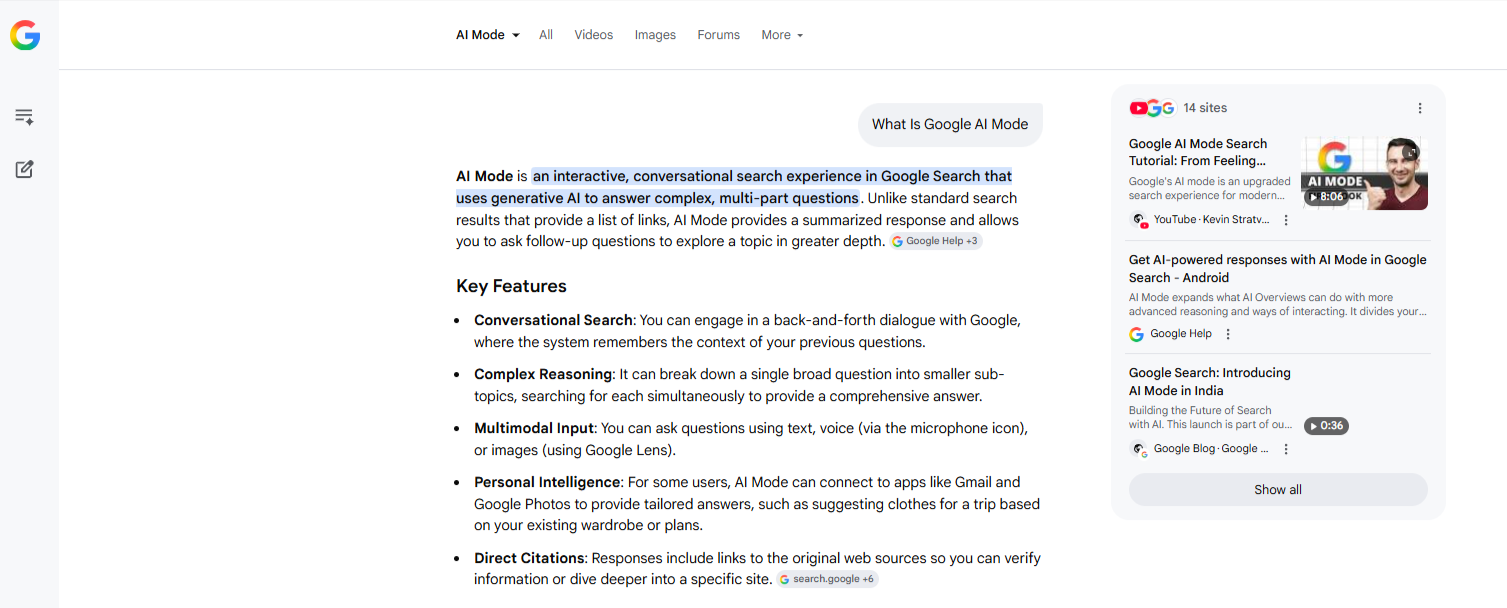1507x608 pixels.
Task: Play the 0:36 AI Mode in India video
Action: click(x=1326, y=426)
